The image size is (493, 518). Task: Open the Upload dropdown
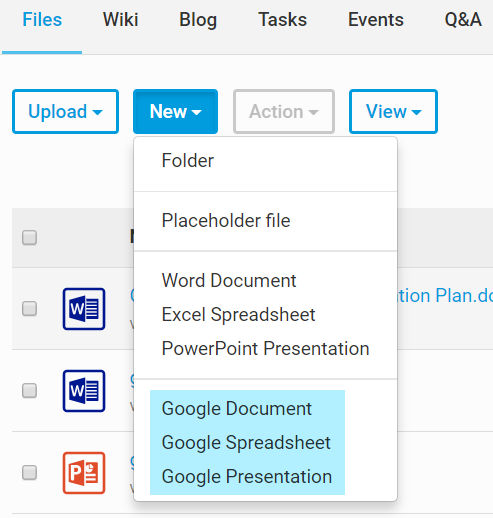[x=65, y=111]
